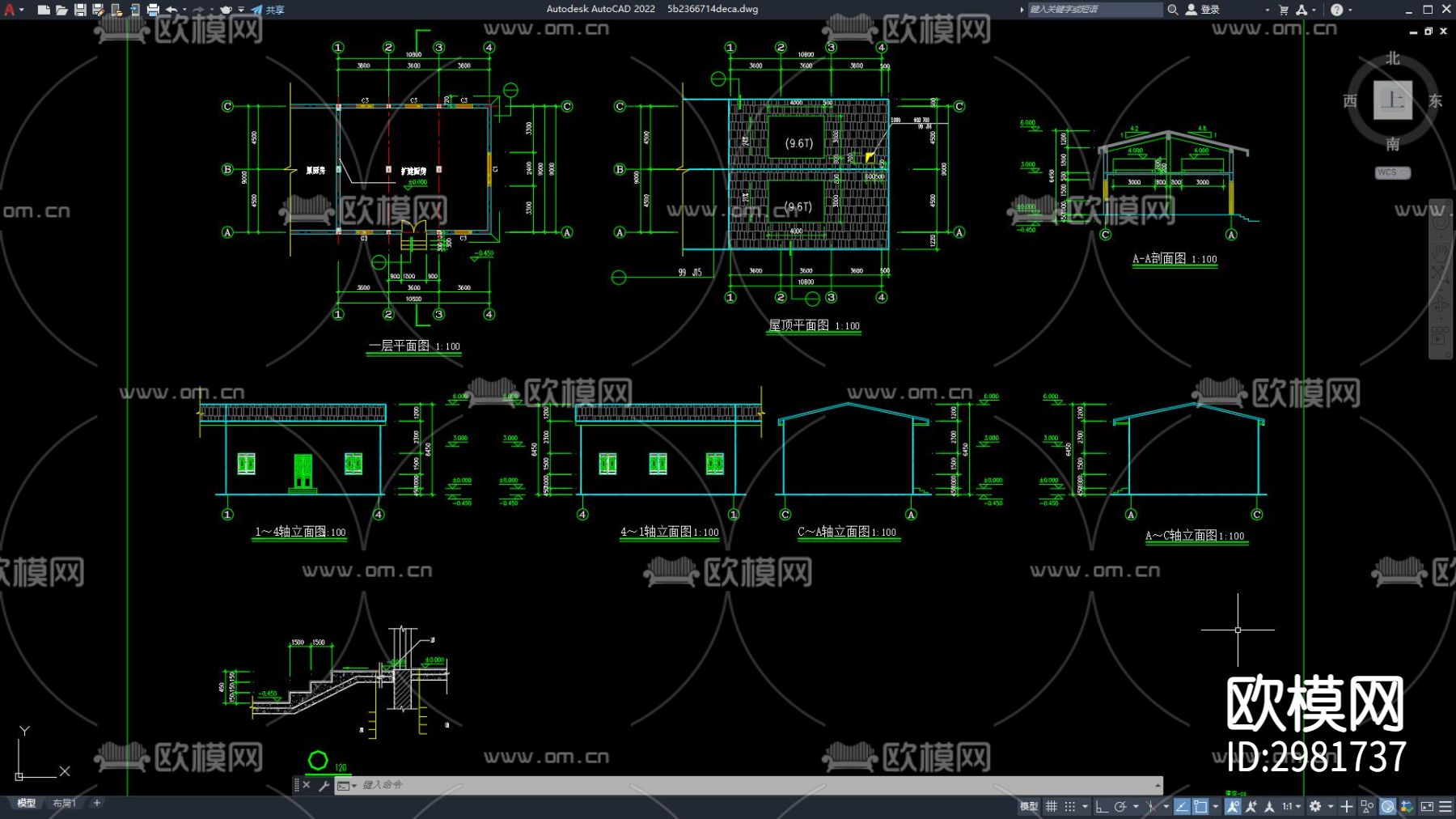Rotate view to east on ViewCube
Screen dimensions: 1456x819
(1436, 100)
